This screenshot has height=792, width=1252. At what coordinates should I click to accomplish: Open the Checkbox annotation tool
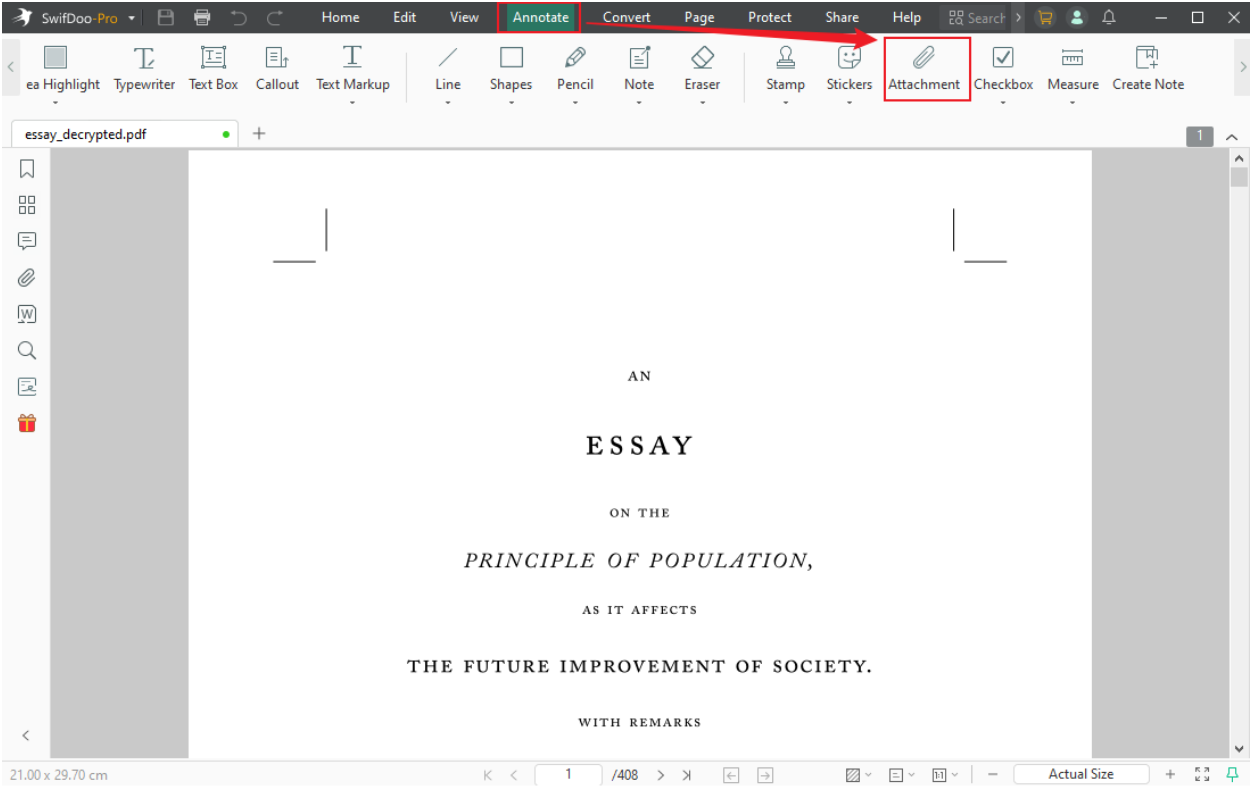click(1003, 70)
